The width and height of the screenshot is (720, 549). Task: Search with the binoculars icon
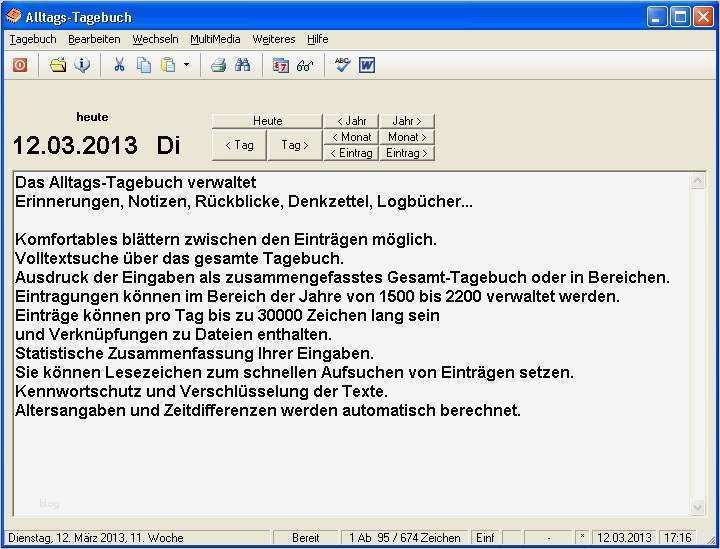[242, 65]
